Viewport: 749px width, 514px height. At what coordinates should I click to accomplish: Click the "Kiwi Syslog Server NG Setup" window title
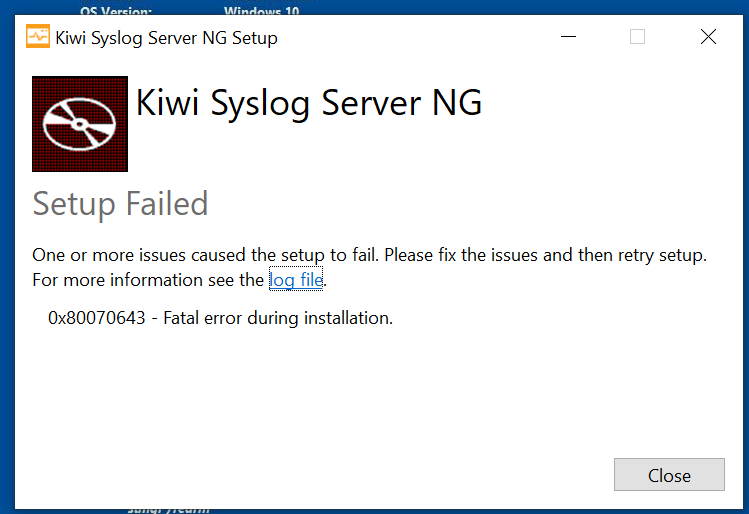pos(166,38)
